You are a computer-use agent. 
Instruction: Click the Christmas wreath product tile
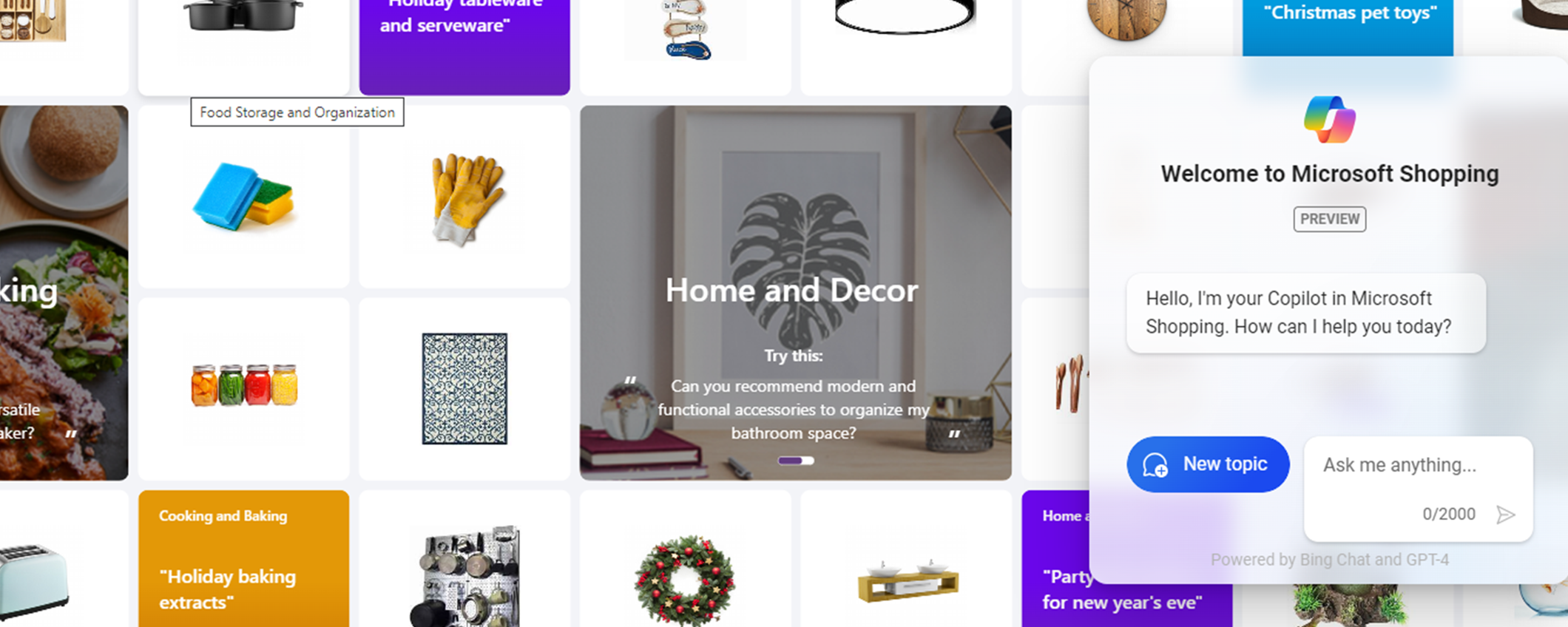click(685, 559)
